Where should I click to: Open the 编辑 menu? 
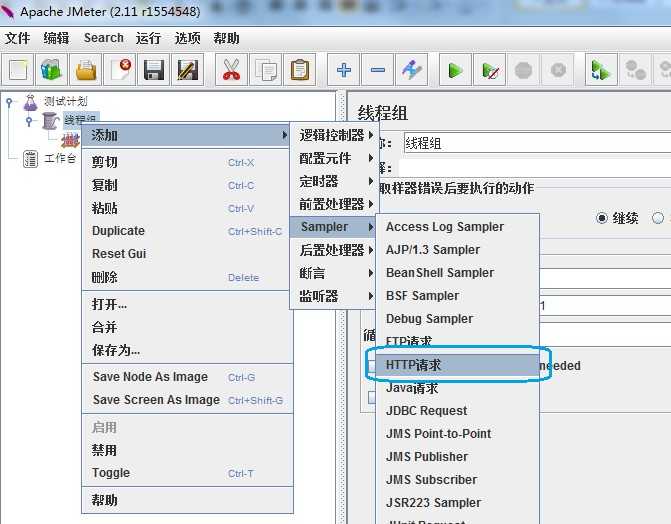56,38
